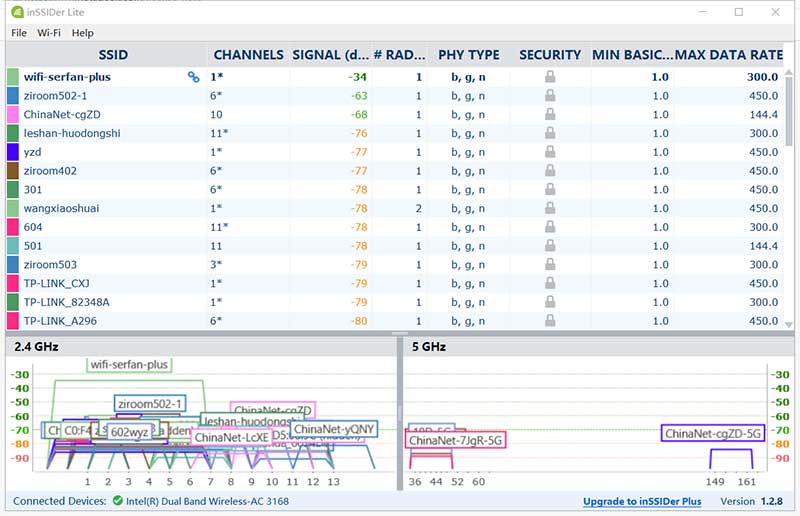Click the lock icon in yzd row
Viewport: 800px width, 516px height.
550,152
